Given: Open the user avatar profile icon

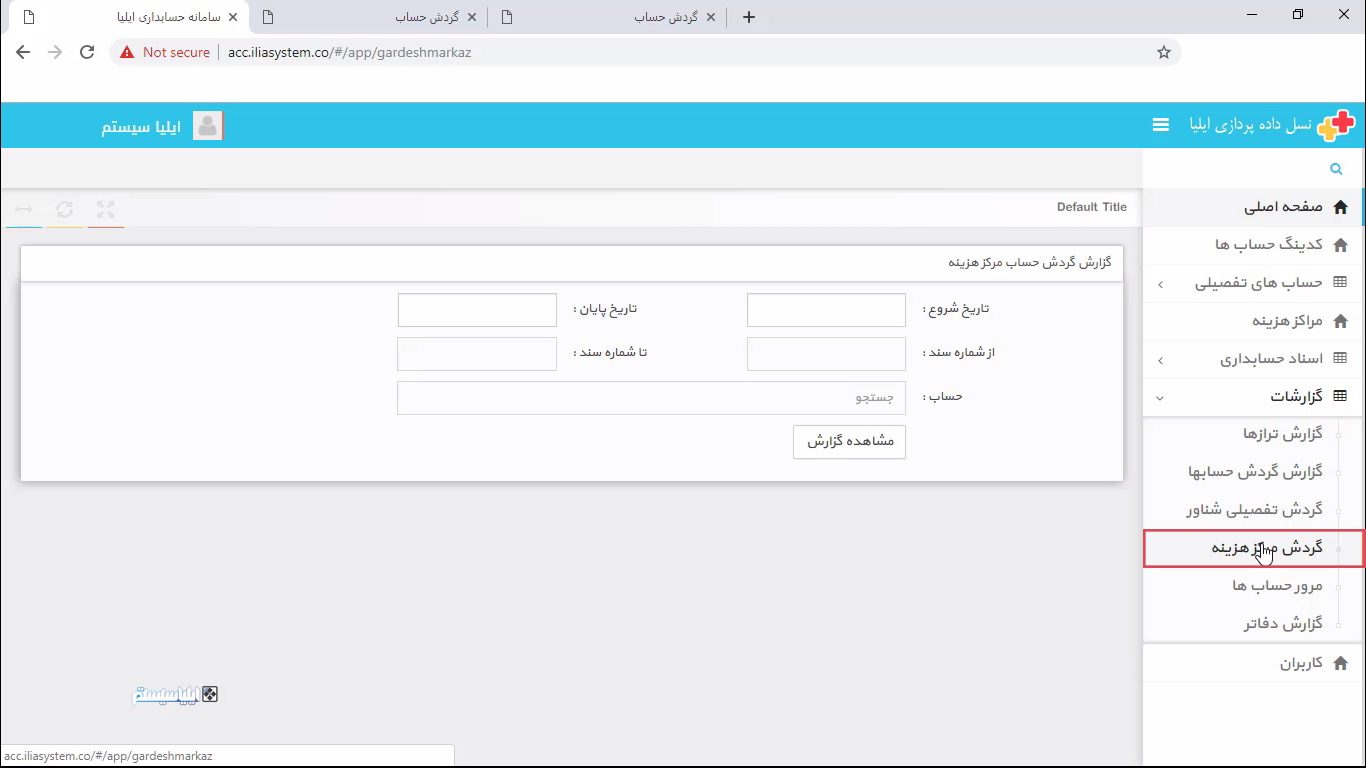Looking at the screenshot, I should (x=208, y=125).
